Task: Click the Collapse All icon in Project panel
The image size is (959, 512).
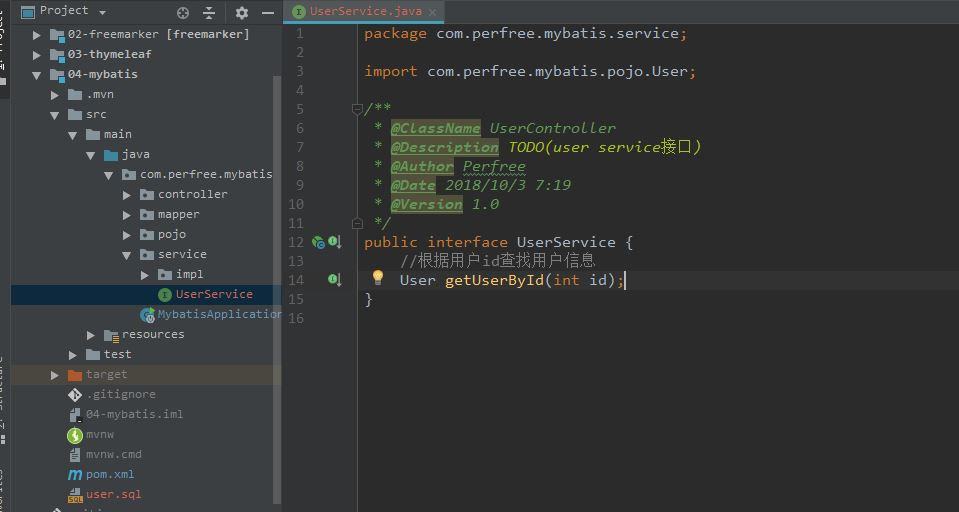Action: pyautogui.click(x=209, y=12)
